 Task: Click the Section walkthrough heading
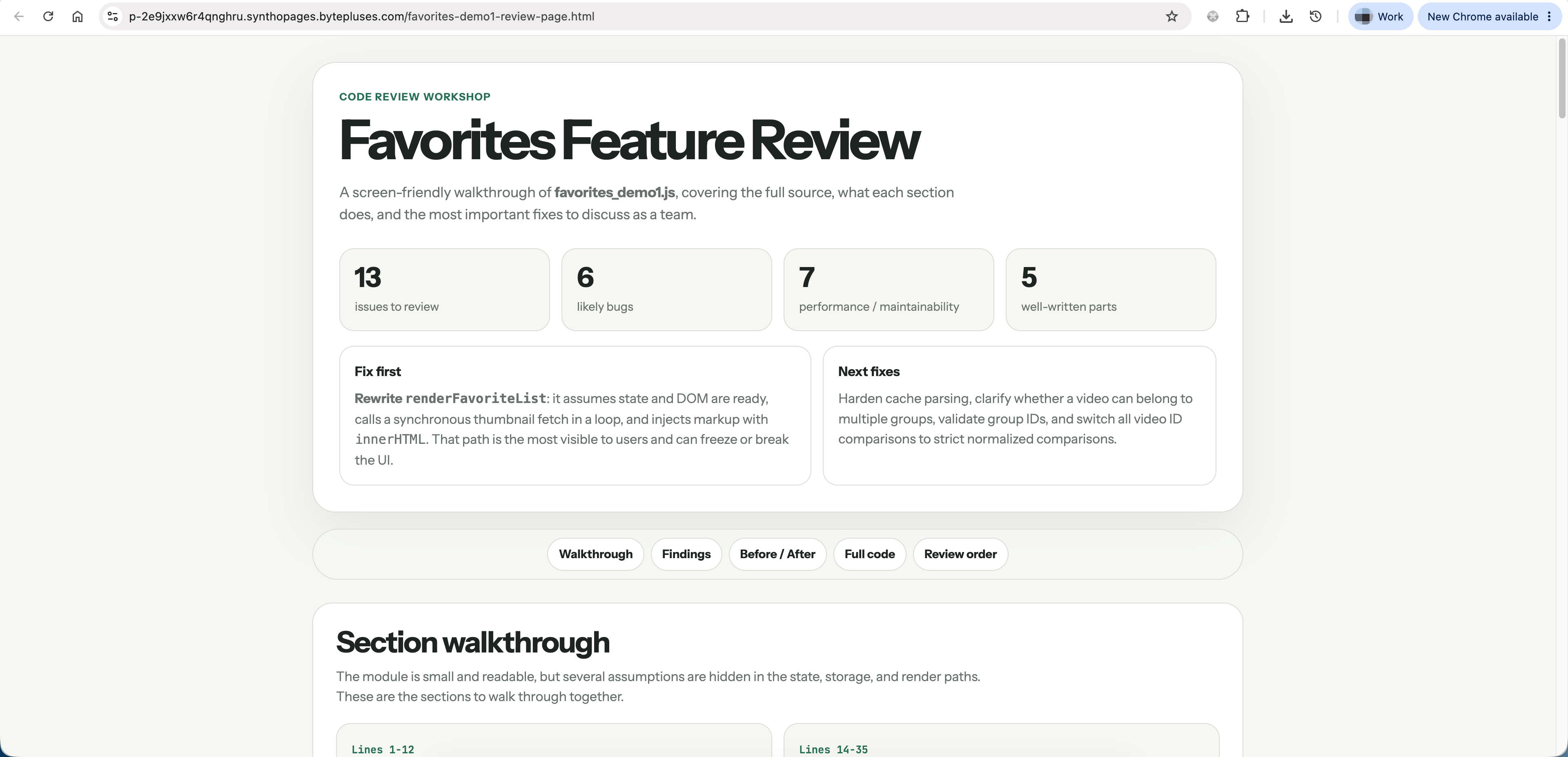[x=472, y=643]
